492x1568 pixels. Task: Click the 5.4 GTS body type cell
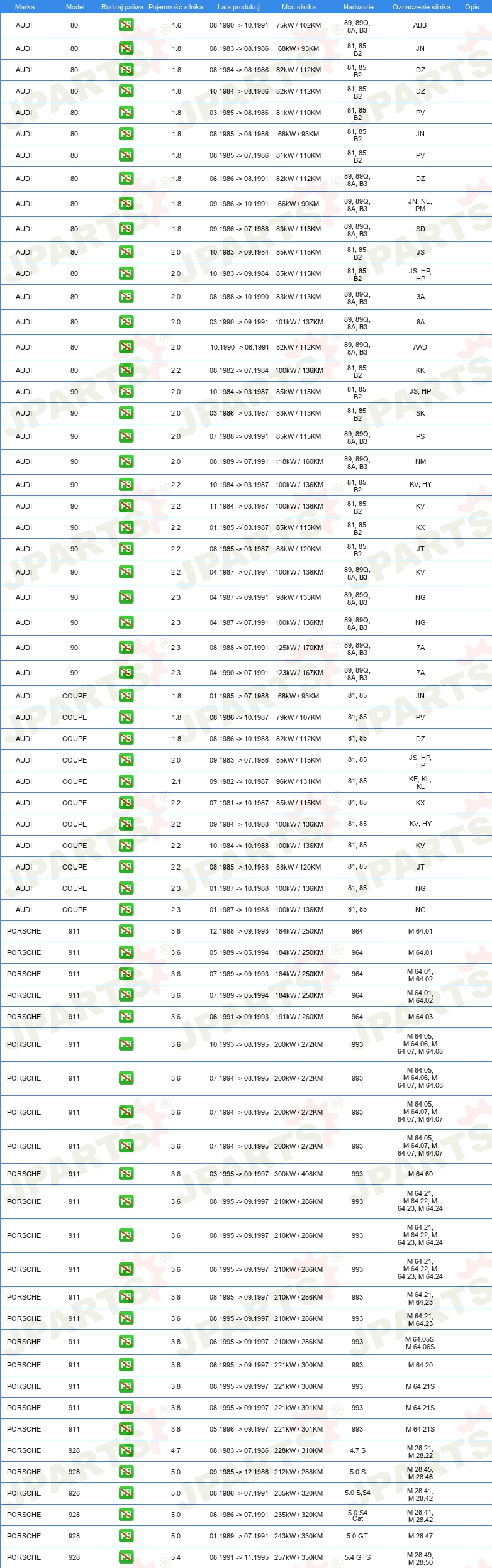[x=357, y=1557]
